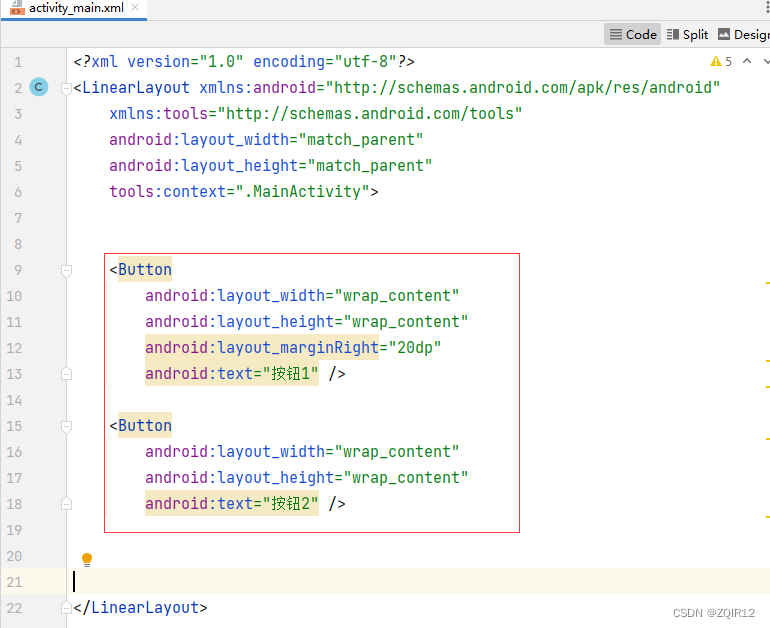
Task: Click the warning stripe mark beside line 9
Action: click(x=767, y=283)
